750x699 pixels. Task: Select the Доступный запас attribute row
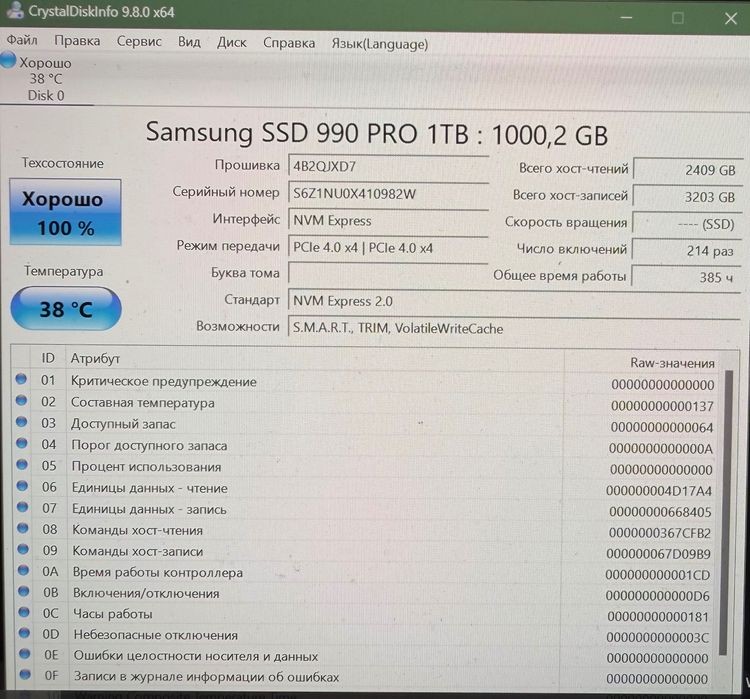click(366, 425)
